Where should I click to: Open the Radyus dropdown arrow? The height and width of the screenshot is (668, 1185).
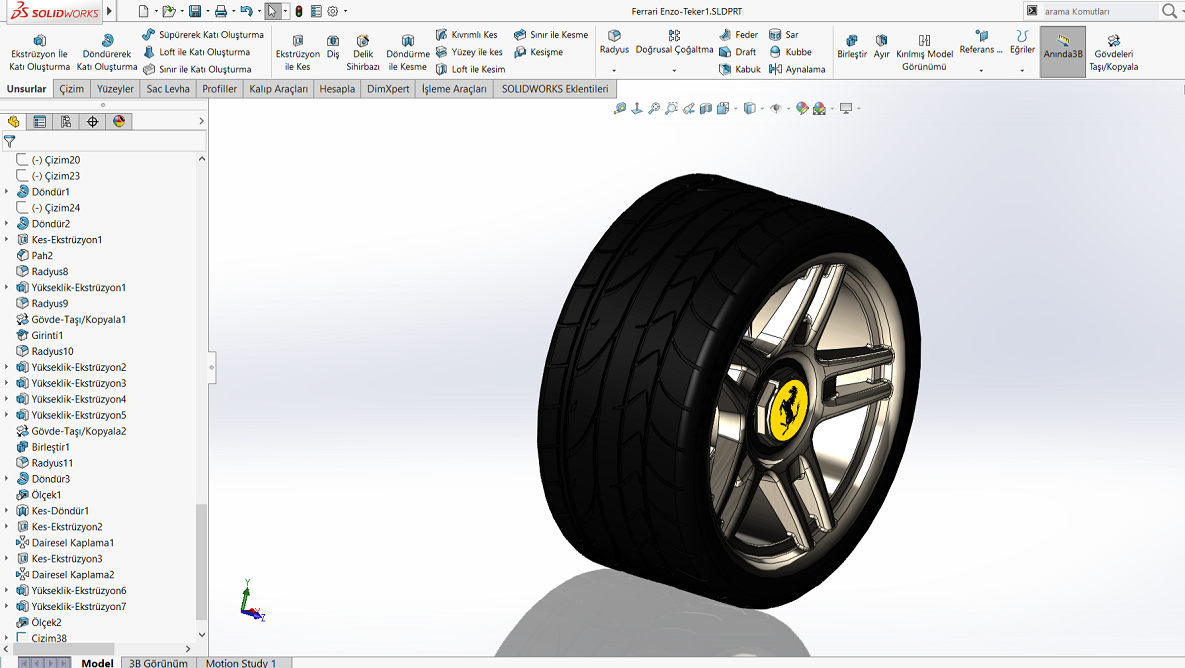tap(614, 70)
